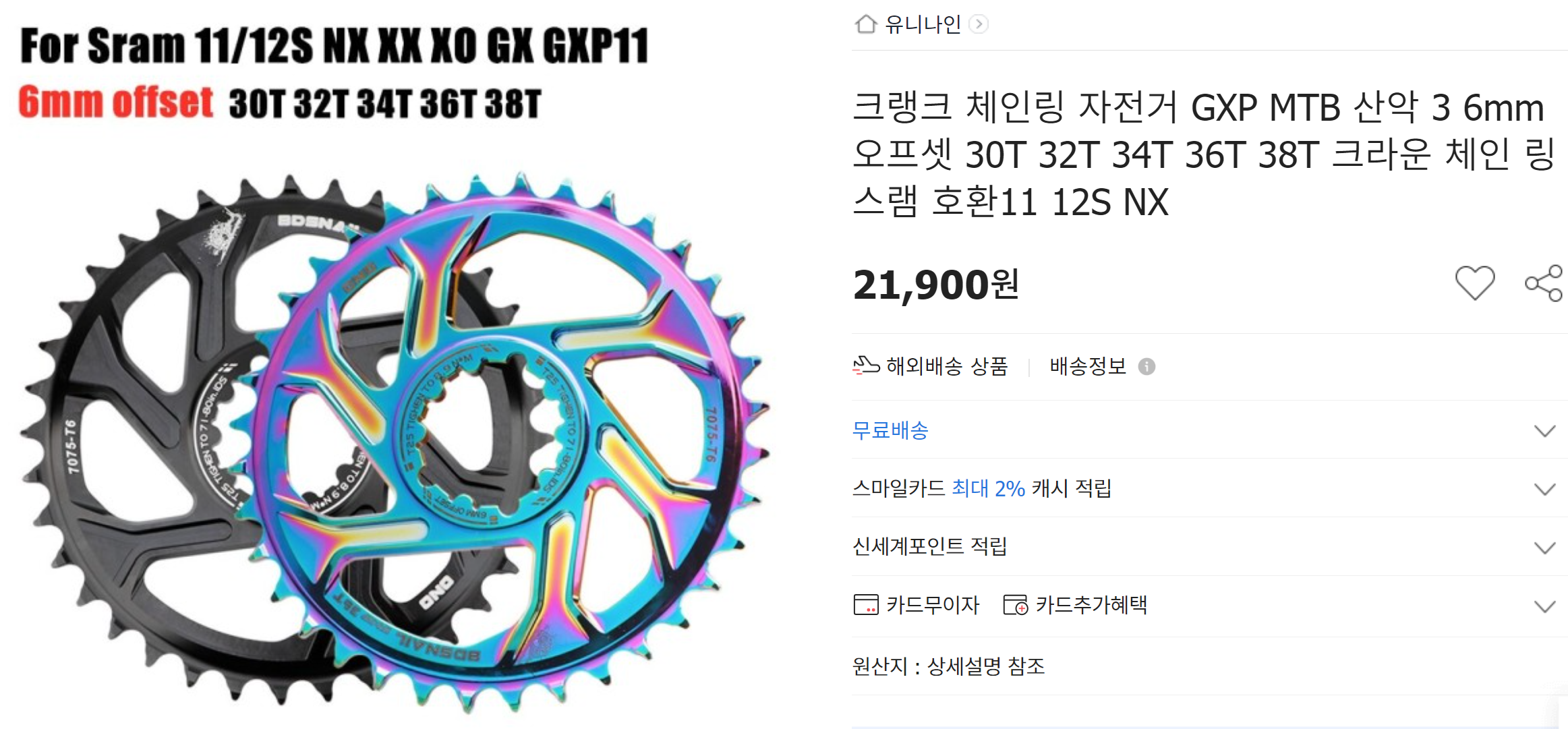Click the 카드무이자 card icon
The image size is (1568, 729).
click(x=866, y=604)
